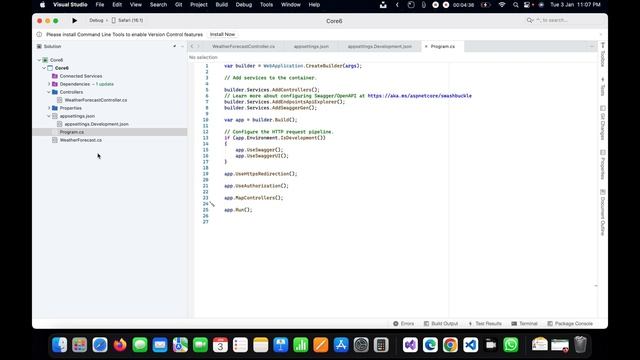Open WhatsApp from the Dock
Image resolution: width=640 pixels, height=360 pixels.
[x=511, y=345]
